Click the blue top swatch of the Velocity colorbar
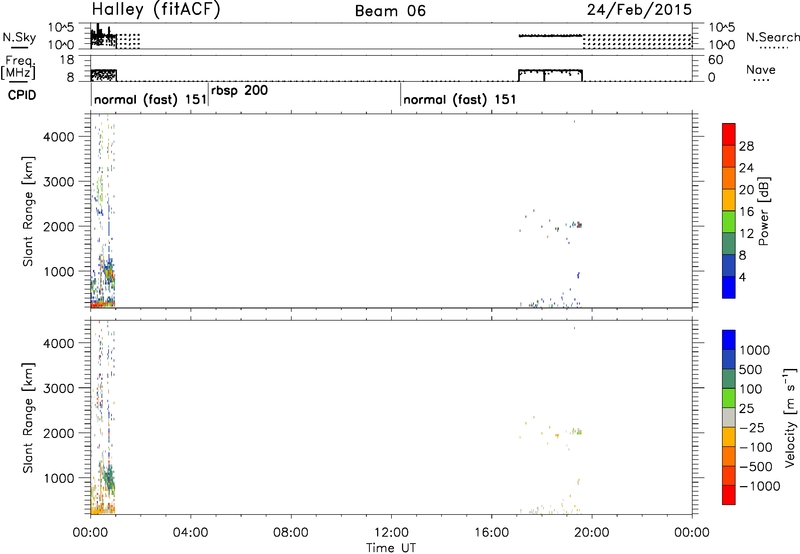 coord(729,340)
